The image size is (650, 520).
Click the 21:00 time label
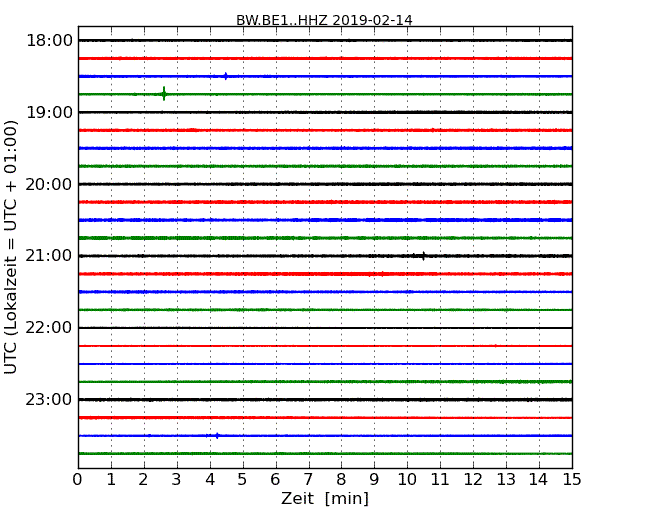49,256
